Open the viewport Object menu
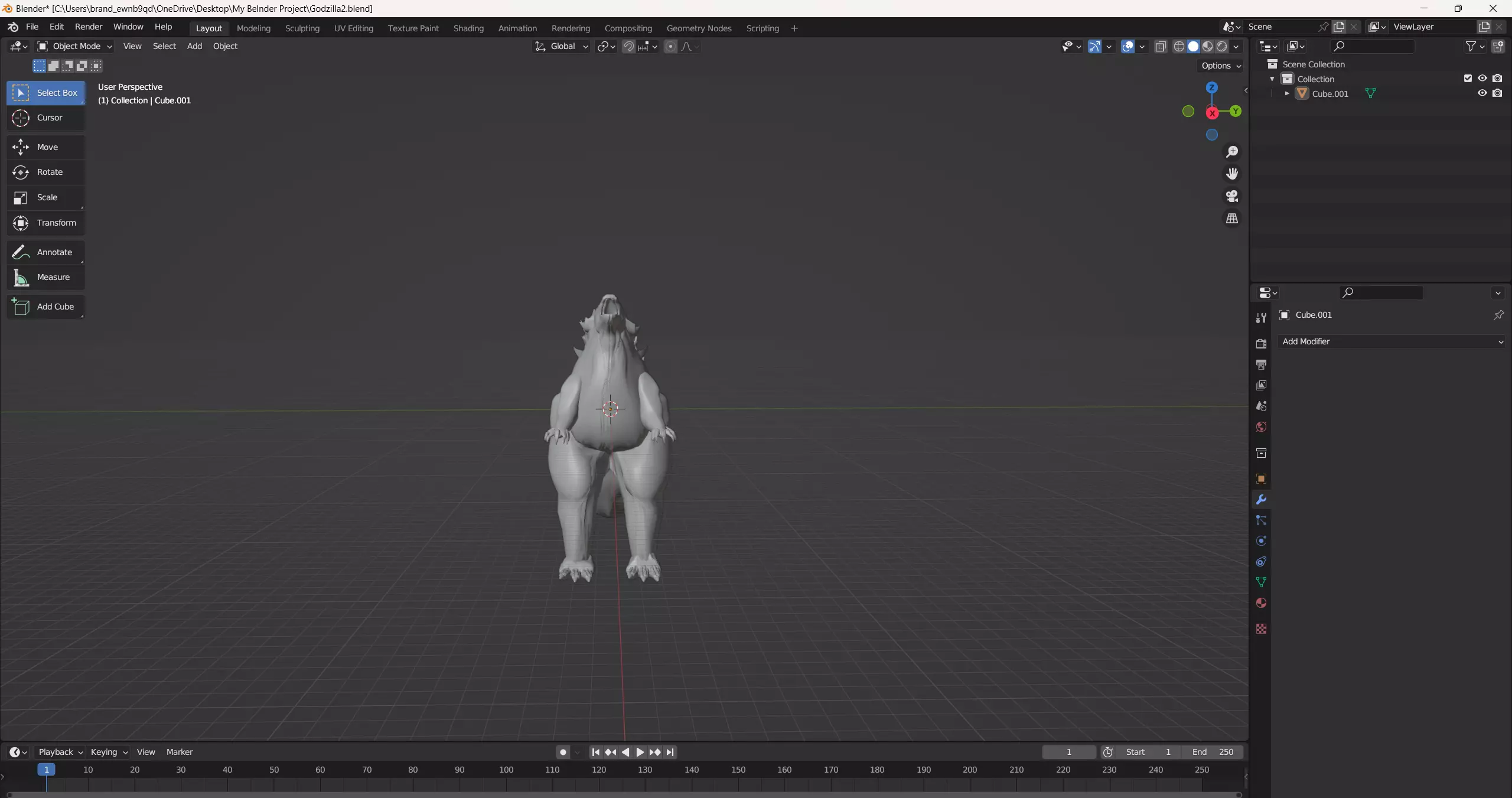The width and height of the screenshot is (1512, 798). (x=225, y=46)
